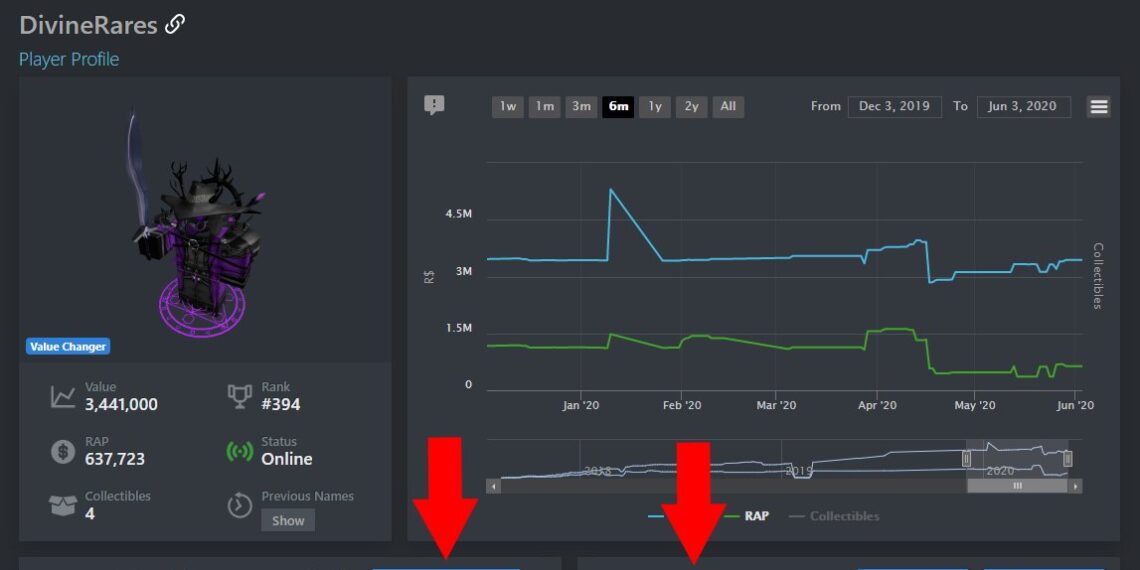This screenshot has width=1140, height=570.
Task: Select the 1y time range
Action: coord(654,107)
